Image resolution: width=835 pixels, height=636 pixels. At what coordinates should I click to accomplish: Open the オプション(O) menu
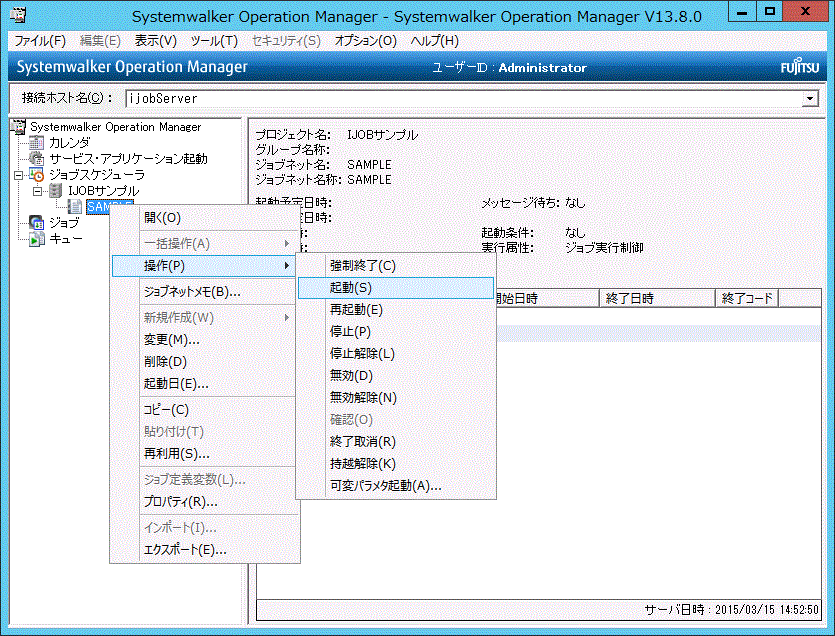point(365,41)
